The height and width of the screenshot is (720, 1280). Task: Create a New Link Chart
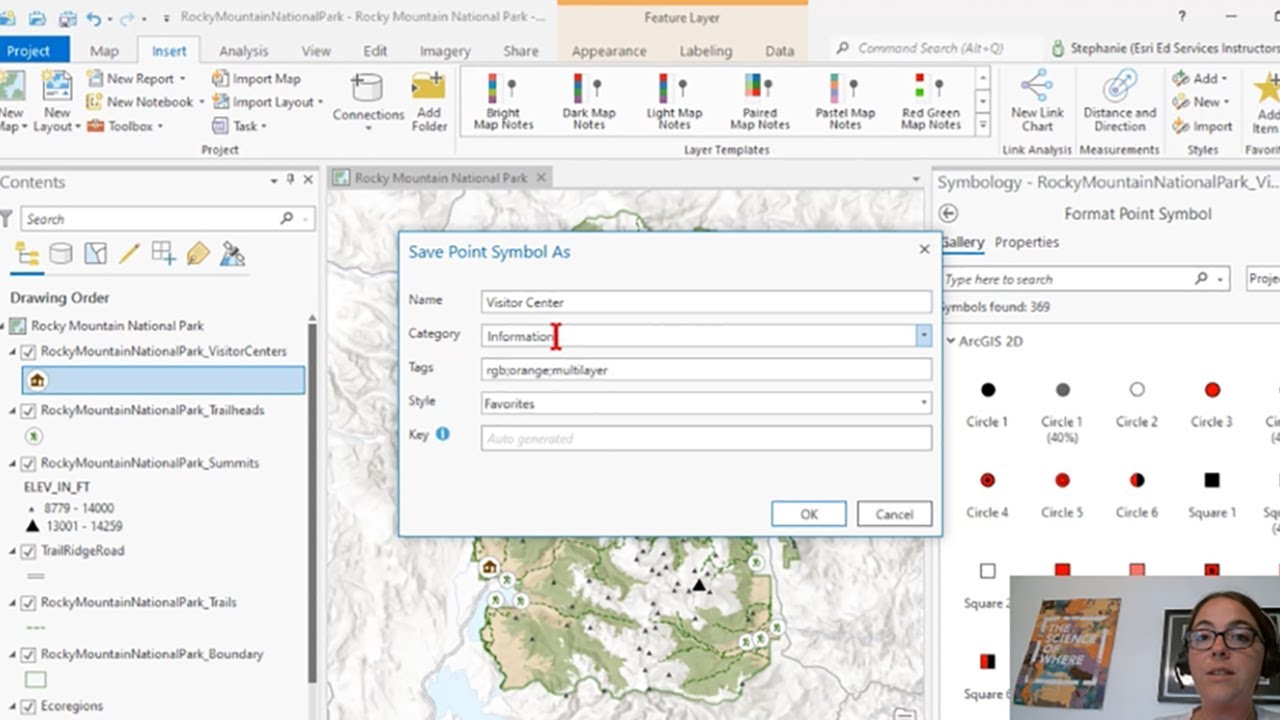click(x=1037, y=100)
